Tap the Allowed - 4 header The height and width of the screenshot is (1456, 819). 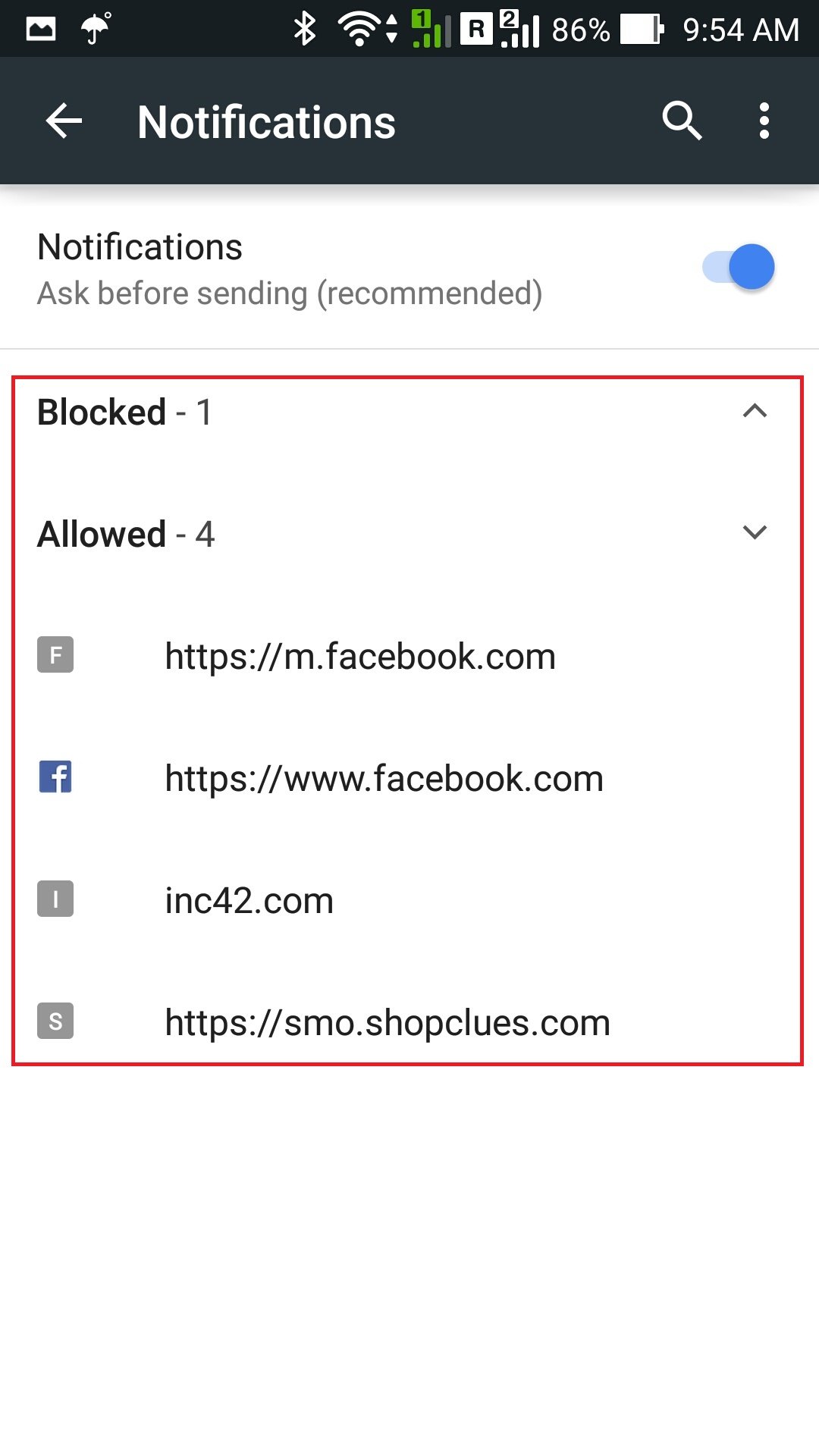tap(127, 535)
